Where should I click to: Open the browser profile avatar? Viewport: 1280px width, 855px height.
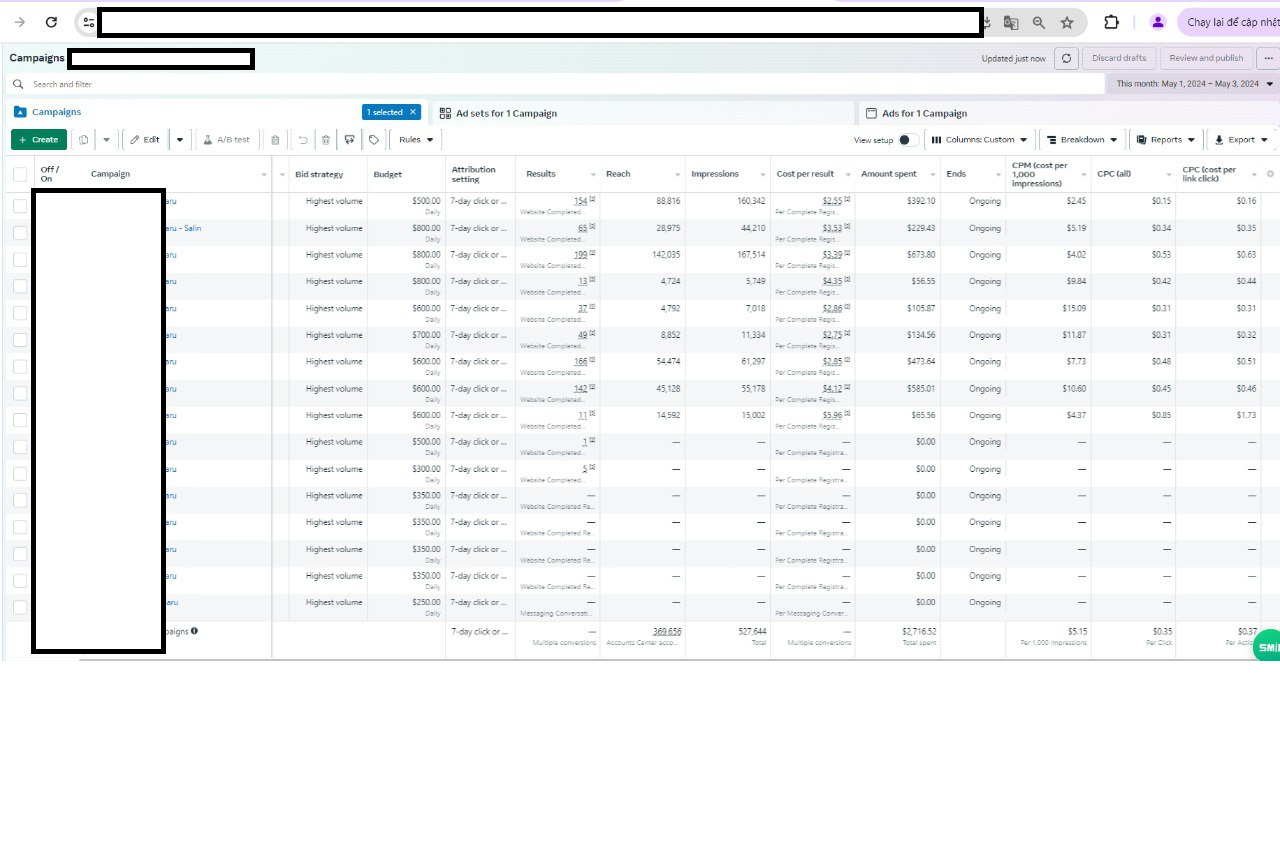pos(1157,22)
